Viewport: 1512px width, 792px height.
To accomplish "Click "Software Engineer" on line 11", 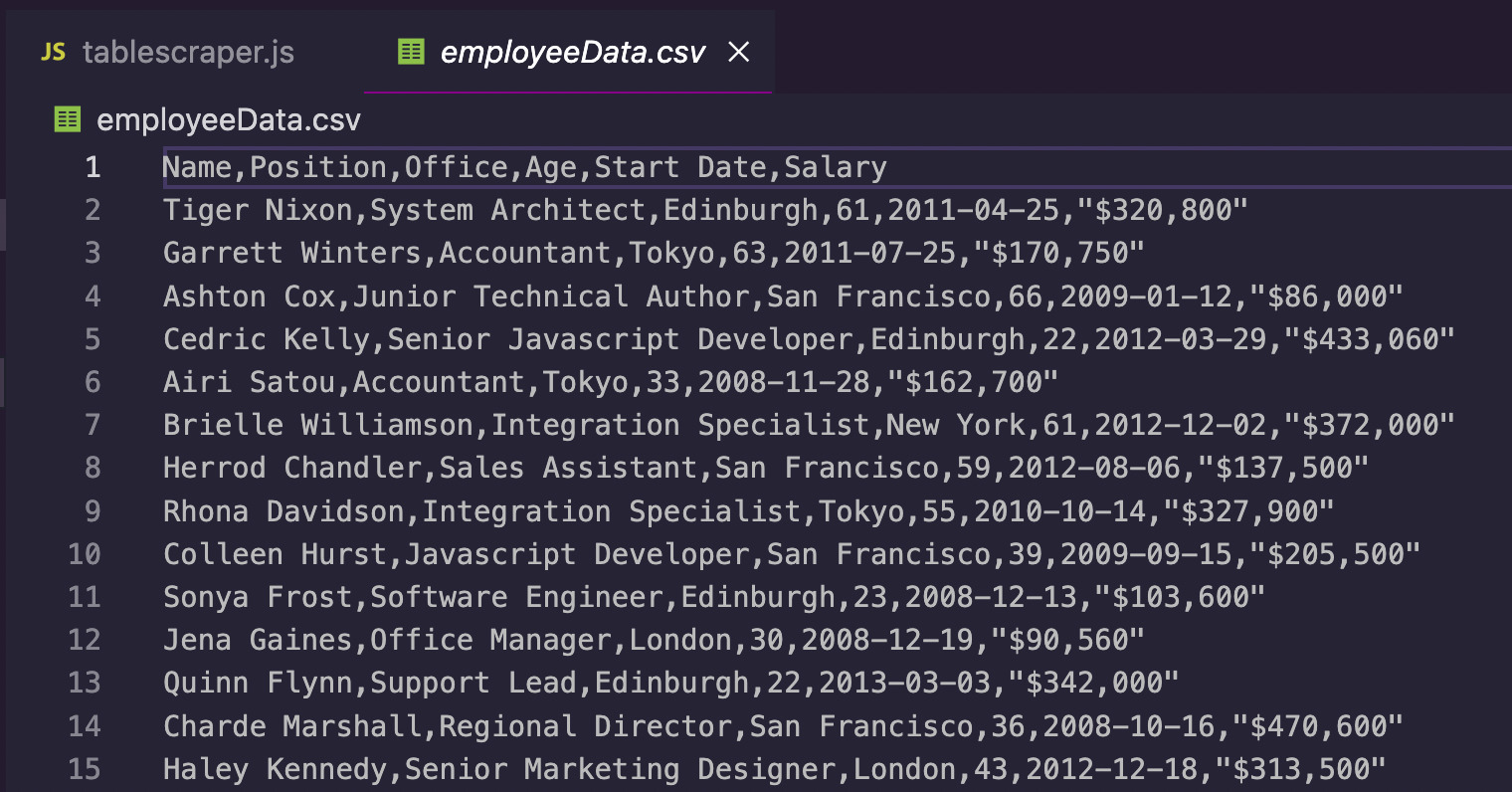I will click(x=517, y=597).
